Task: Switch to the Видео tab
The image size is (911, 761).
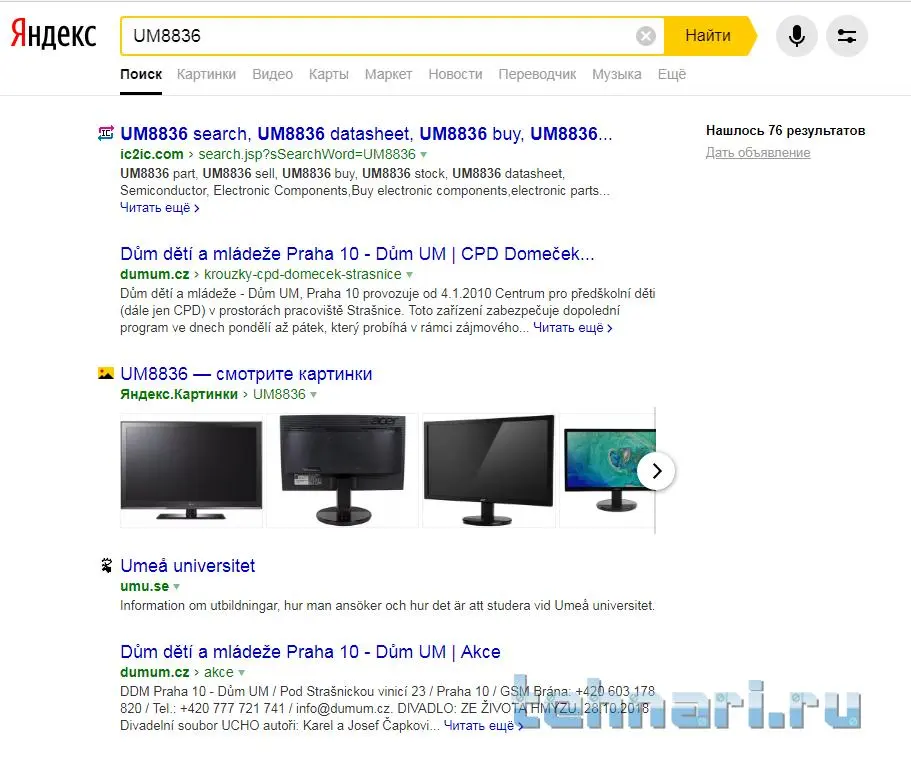Action: [272, 74]
